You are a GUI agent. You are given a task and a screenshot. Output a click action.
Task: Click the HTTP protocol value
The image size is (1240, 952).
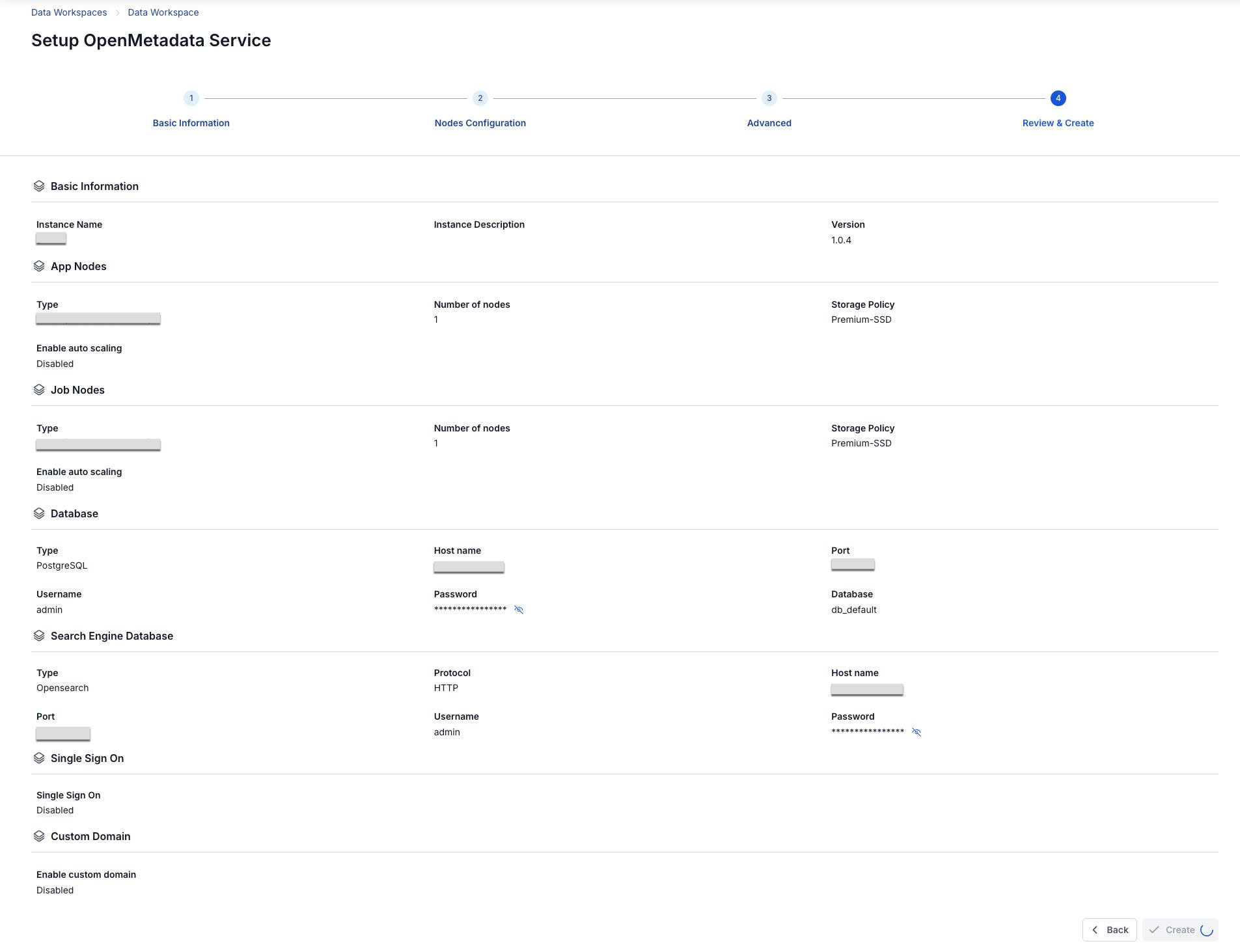446,688
